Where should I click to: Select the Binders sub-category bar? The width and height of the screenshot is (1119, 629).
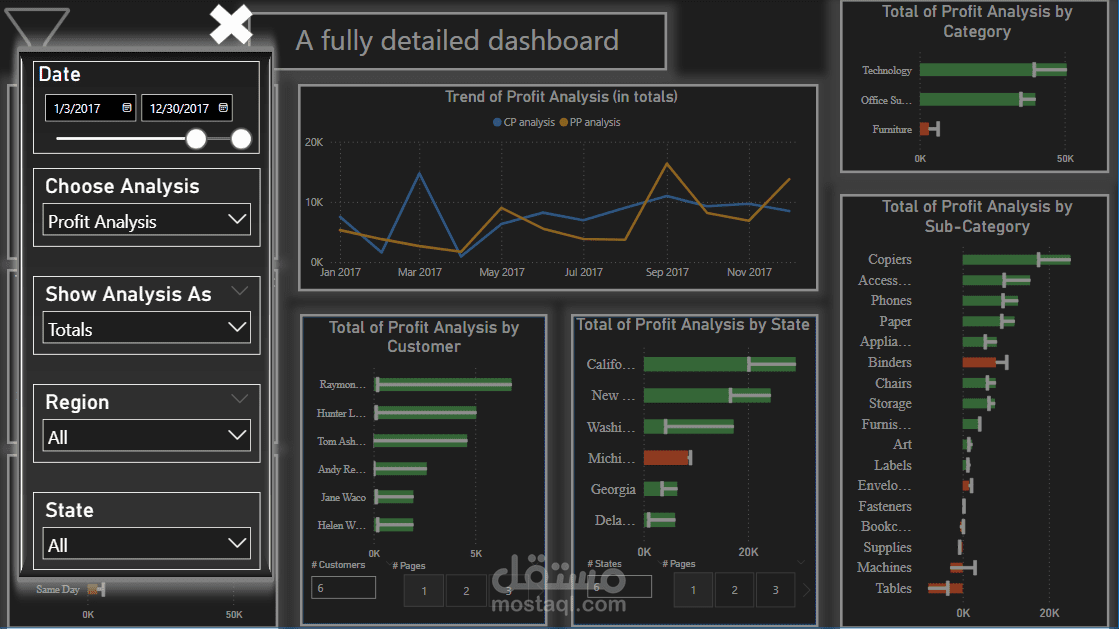[979, 363]
